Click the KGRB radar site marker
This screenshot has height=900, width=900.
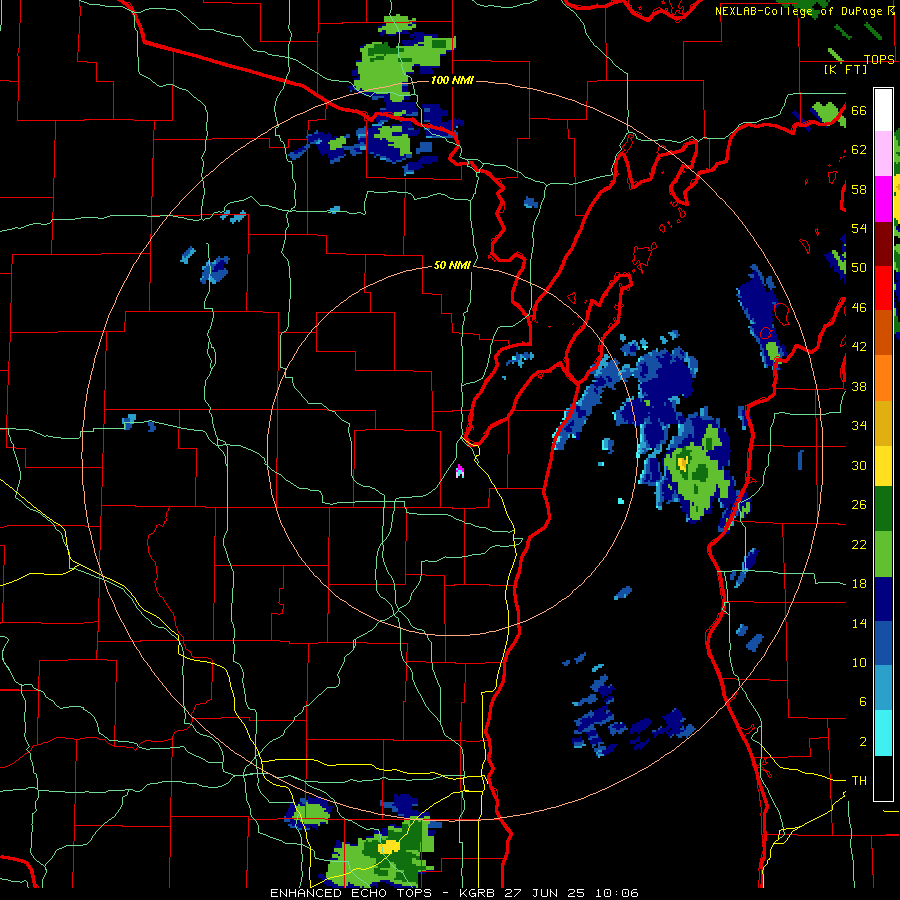[x=460, y=471]
